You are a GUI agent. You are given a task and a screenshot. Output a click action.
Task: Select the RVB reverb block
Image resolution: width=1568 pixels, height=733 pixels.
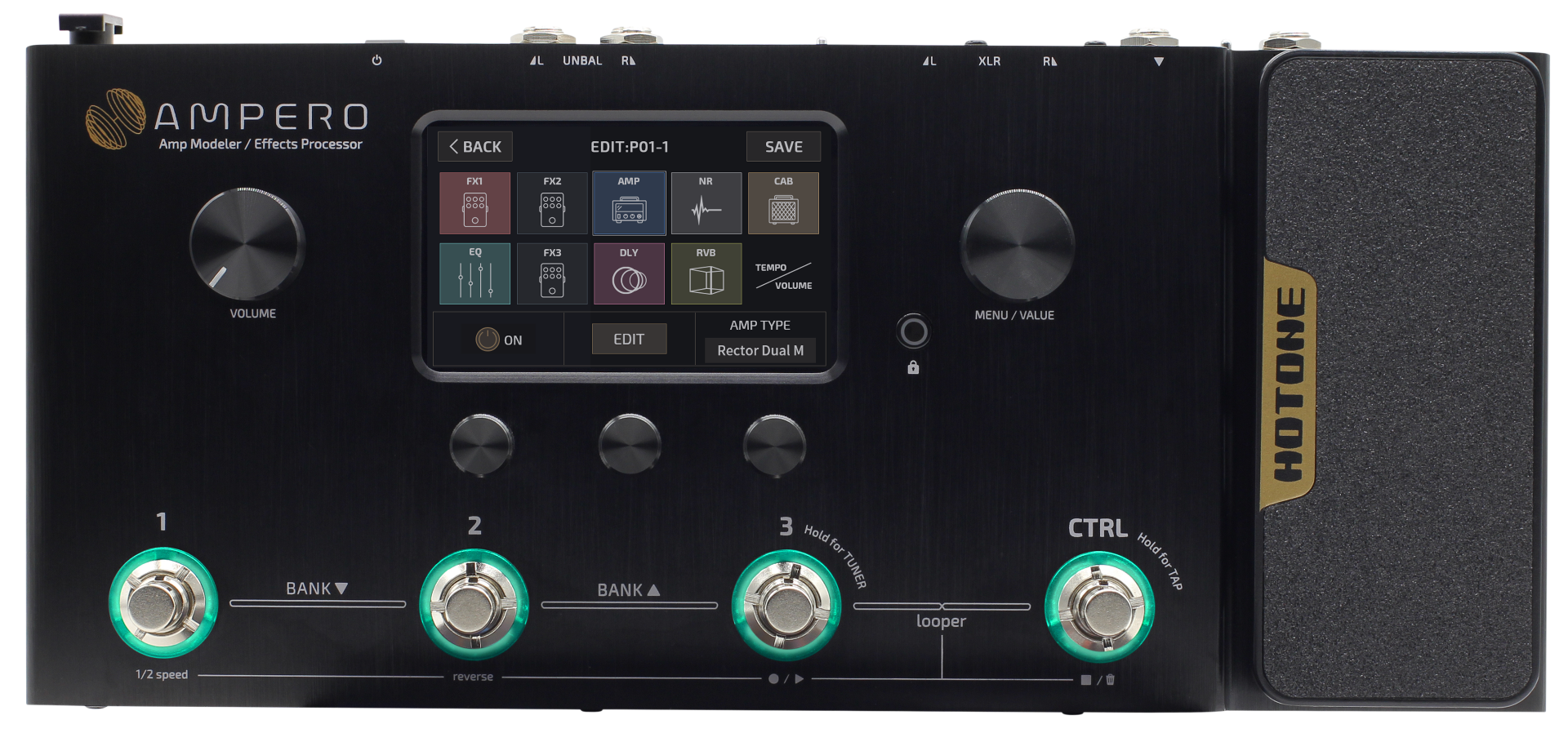coord(706,273)
